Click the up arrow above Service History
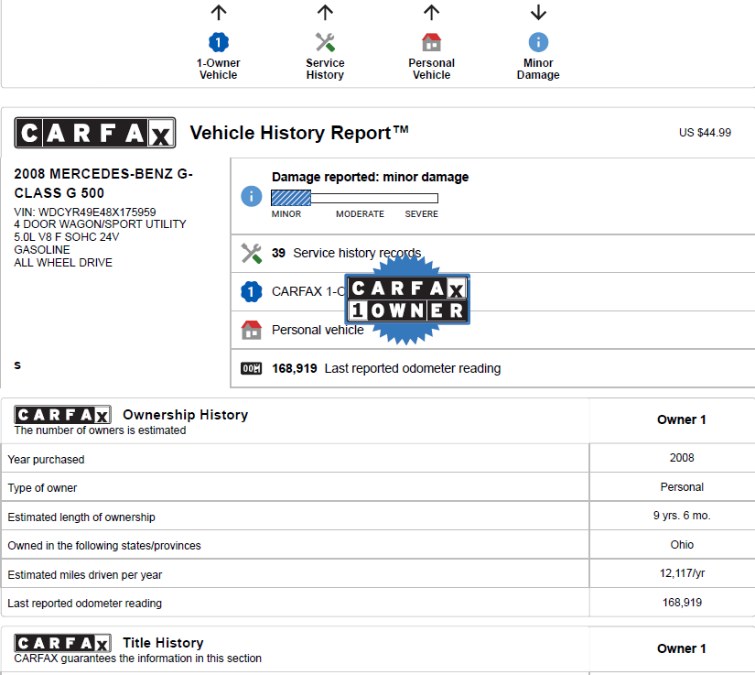The width and height of the screenshot is (755, 675). coord(325,13)
